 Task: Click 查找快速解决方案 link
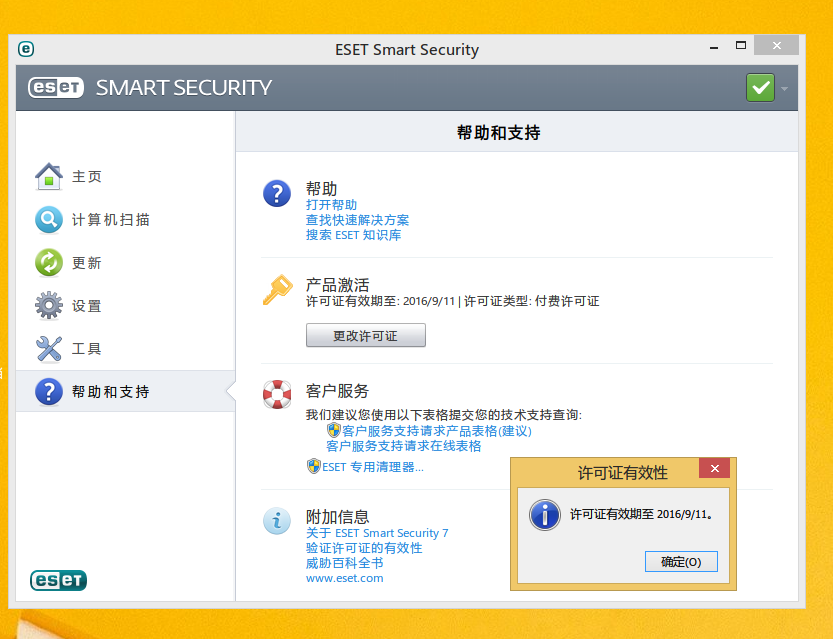[x=357, y=220]
